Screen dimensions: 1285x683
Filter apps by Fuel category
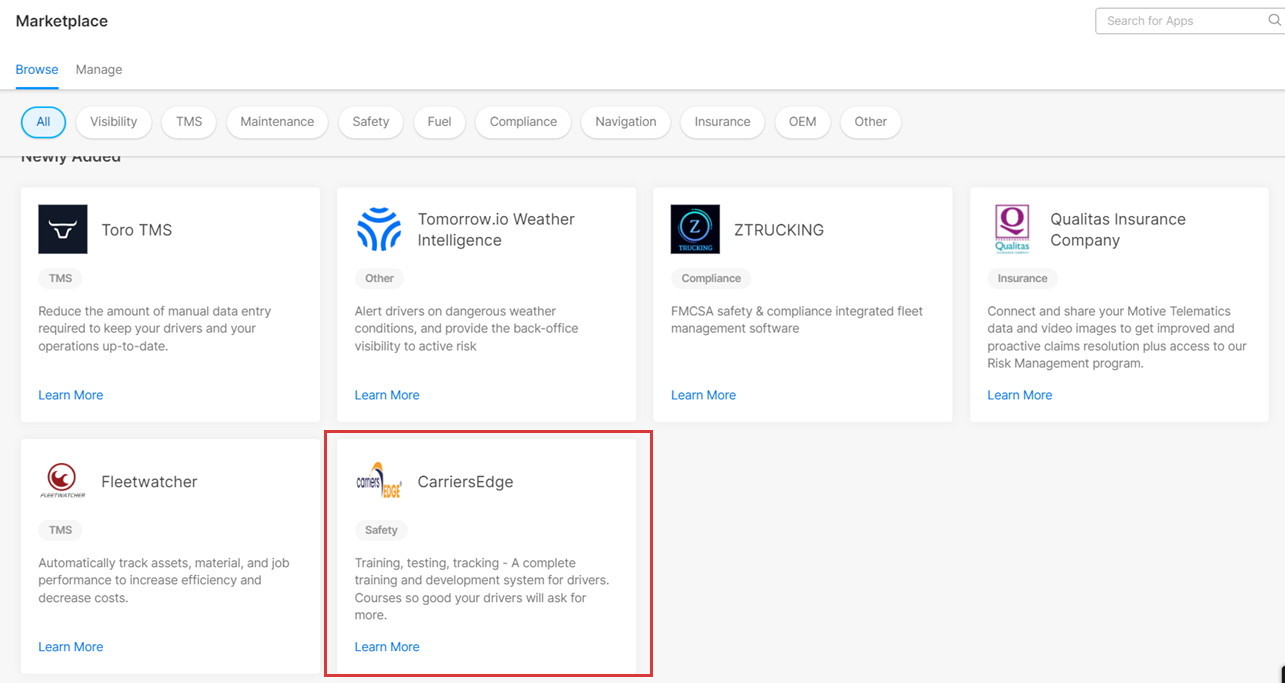pyautogui.click(x=439, y=122)
